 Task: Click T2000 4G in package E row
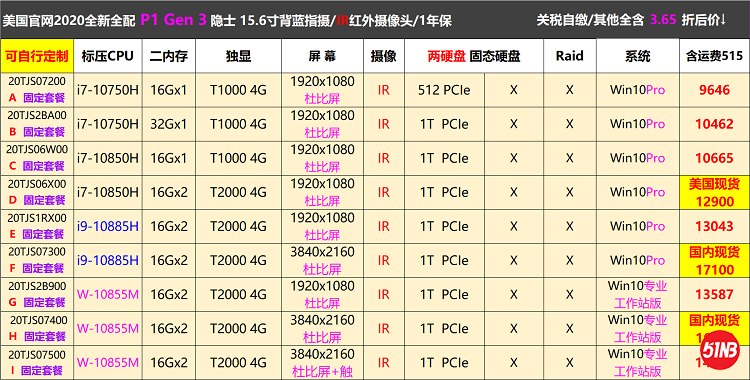coord(238,226)
